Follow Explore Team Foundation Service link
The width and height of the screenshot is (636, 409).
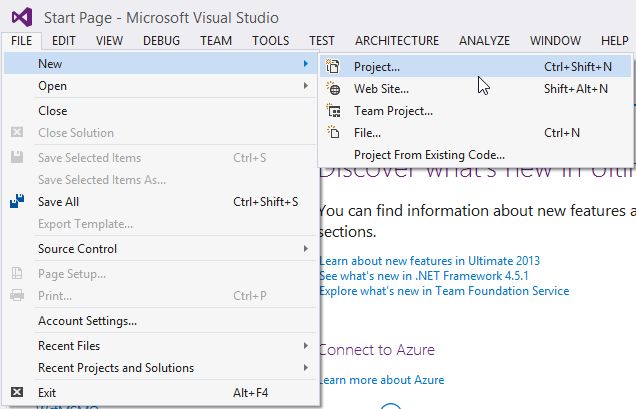[x=444, y=291]
